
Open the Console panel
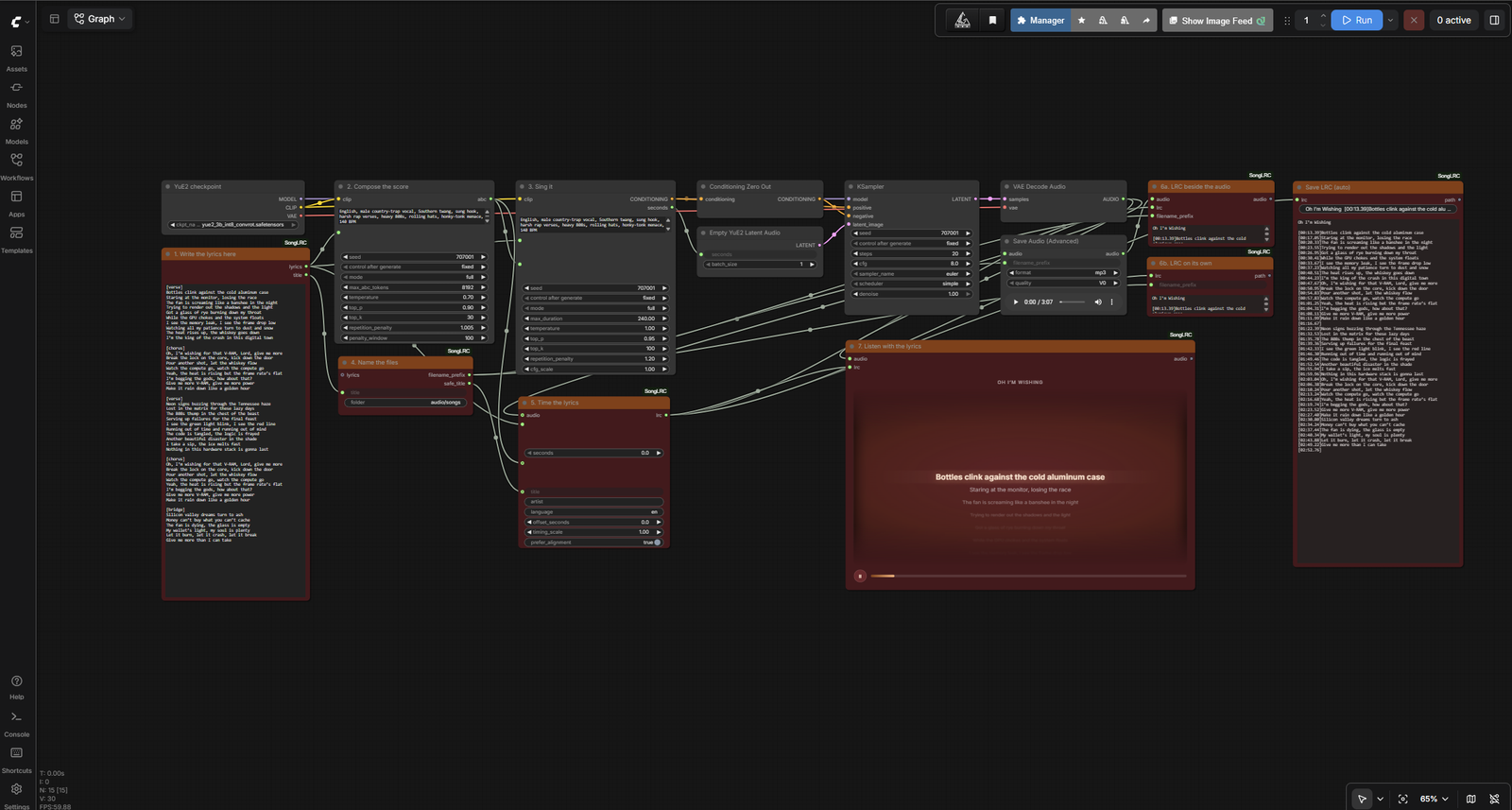(x=17, y=723)
